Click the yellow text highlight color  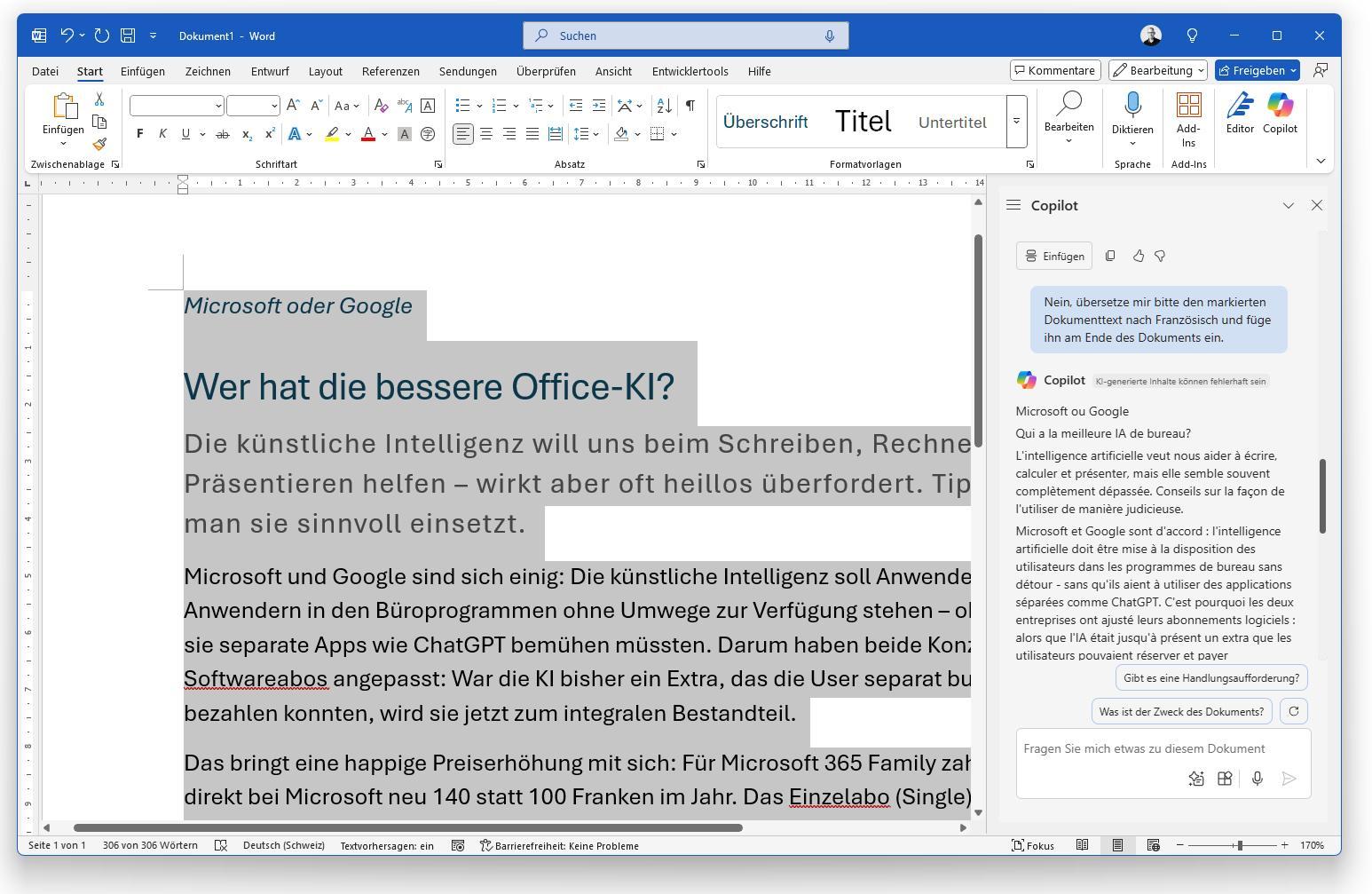tap(332, 134)
